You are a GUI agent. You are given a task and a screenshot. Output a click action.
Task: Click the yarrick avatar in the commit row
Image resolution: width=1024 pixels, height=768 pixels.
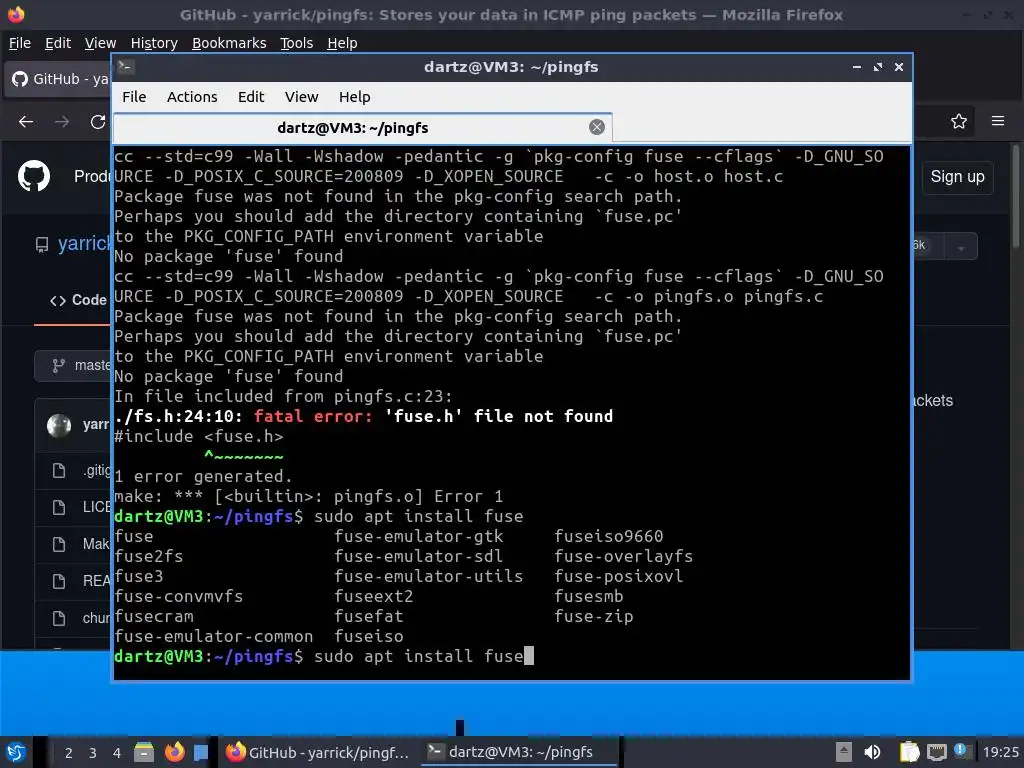(59, 425)
